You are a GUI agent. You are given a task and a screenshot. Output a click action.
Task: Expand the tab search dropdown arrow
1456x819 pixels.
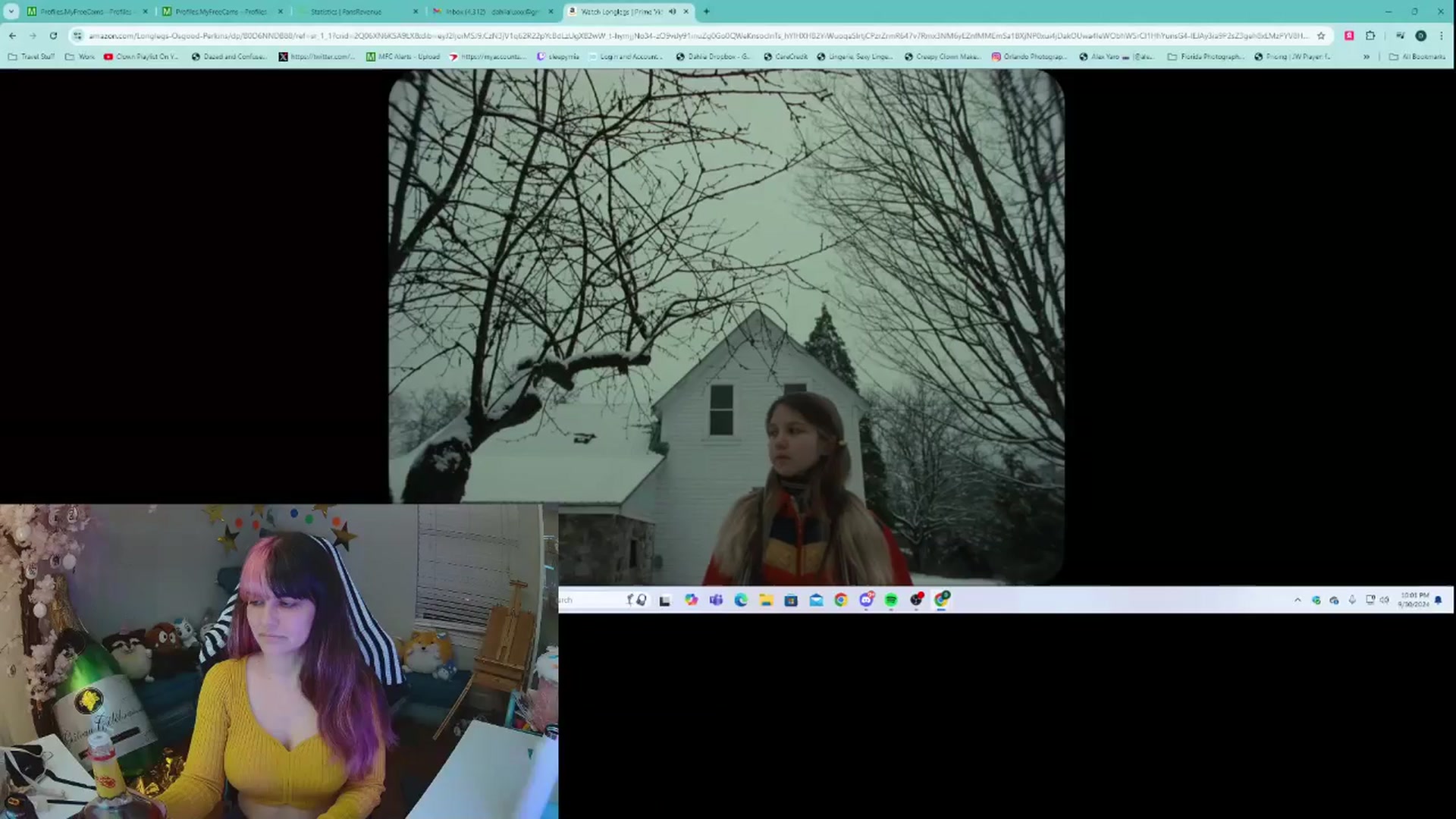point(11,11)
